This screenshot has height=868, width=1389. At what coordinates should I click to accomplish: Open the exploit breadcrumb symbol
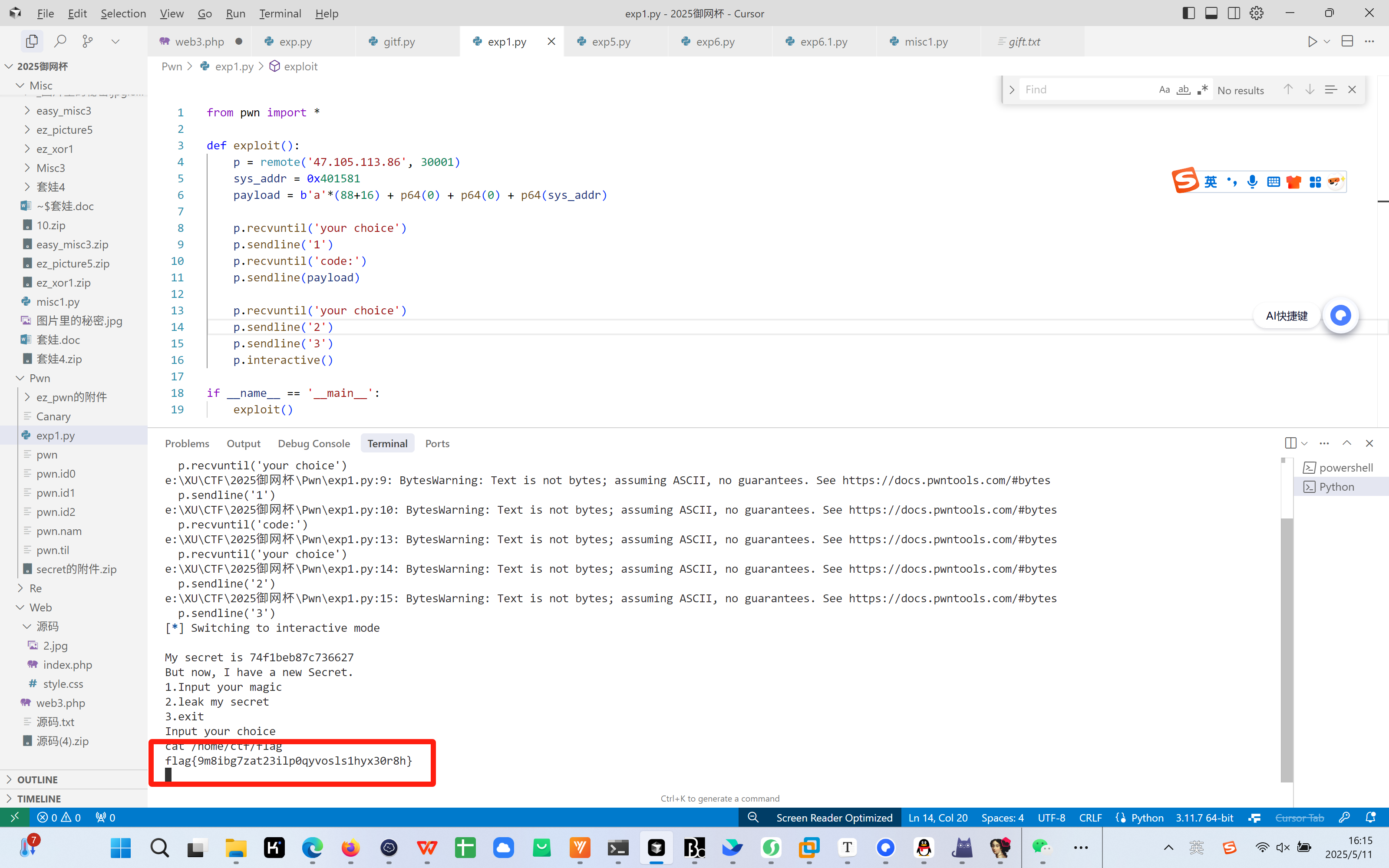click(x=293, y=66)
